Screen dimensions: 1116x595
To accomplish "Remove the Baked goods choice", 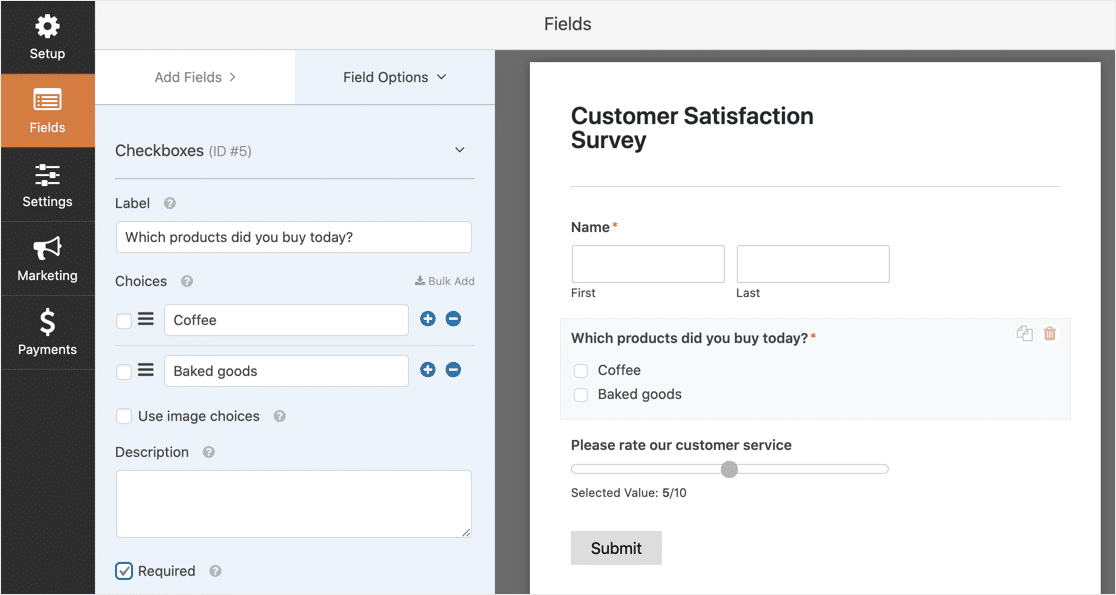I will coord(453,370).
